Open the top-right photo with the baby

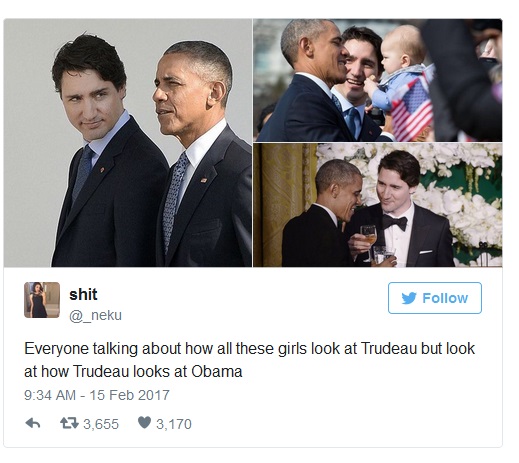pos(378,80)
